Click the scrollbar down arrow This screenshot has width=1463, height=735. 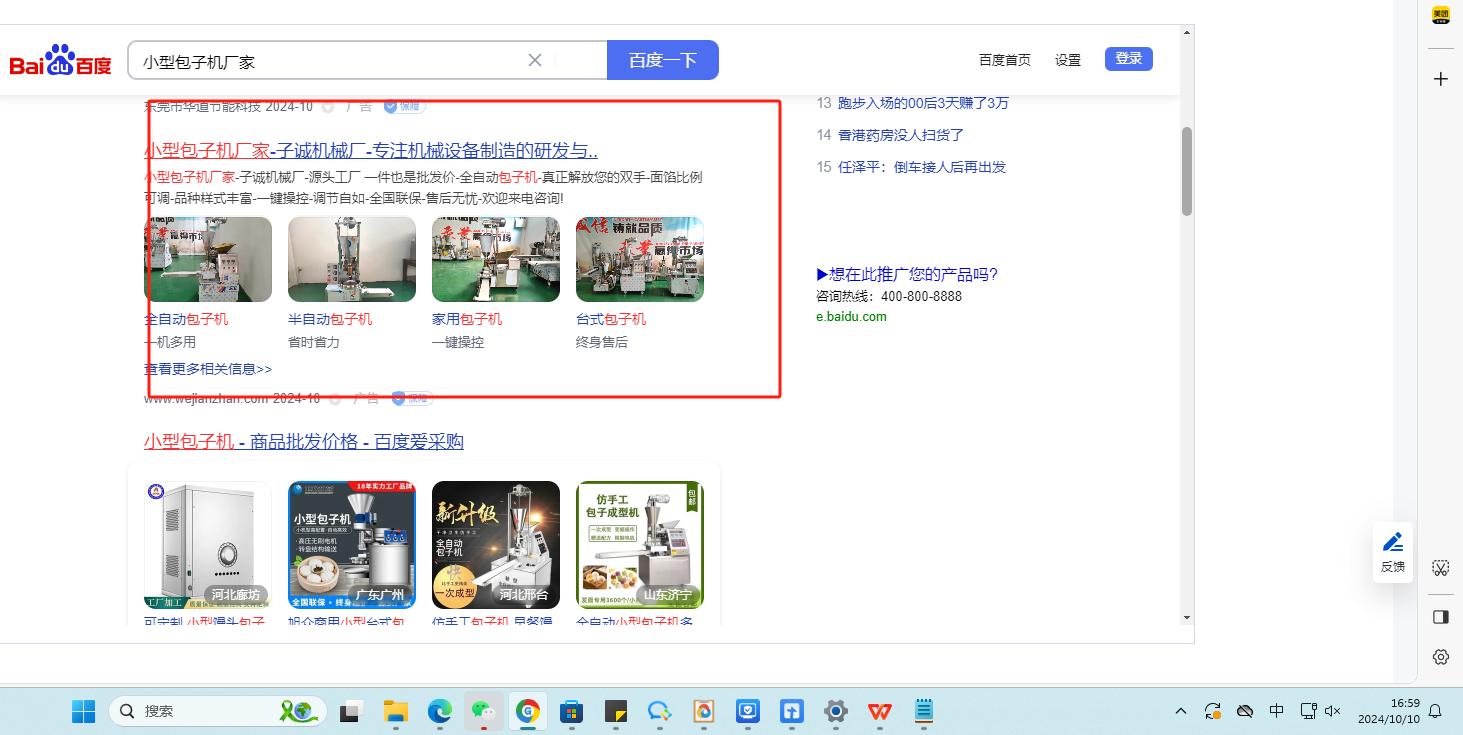[1187, 617]
